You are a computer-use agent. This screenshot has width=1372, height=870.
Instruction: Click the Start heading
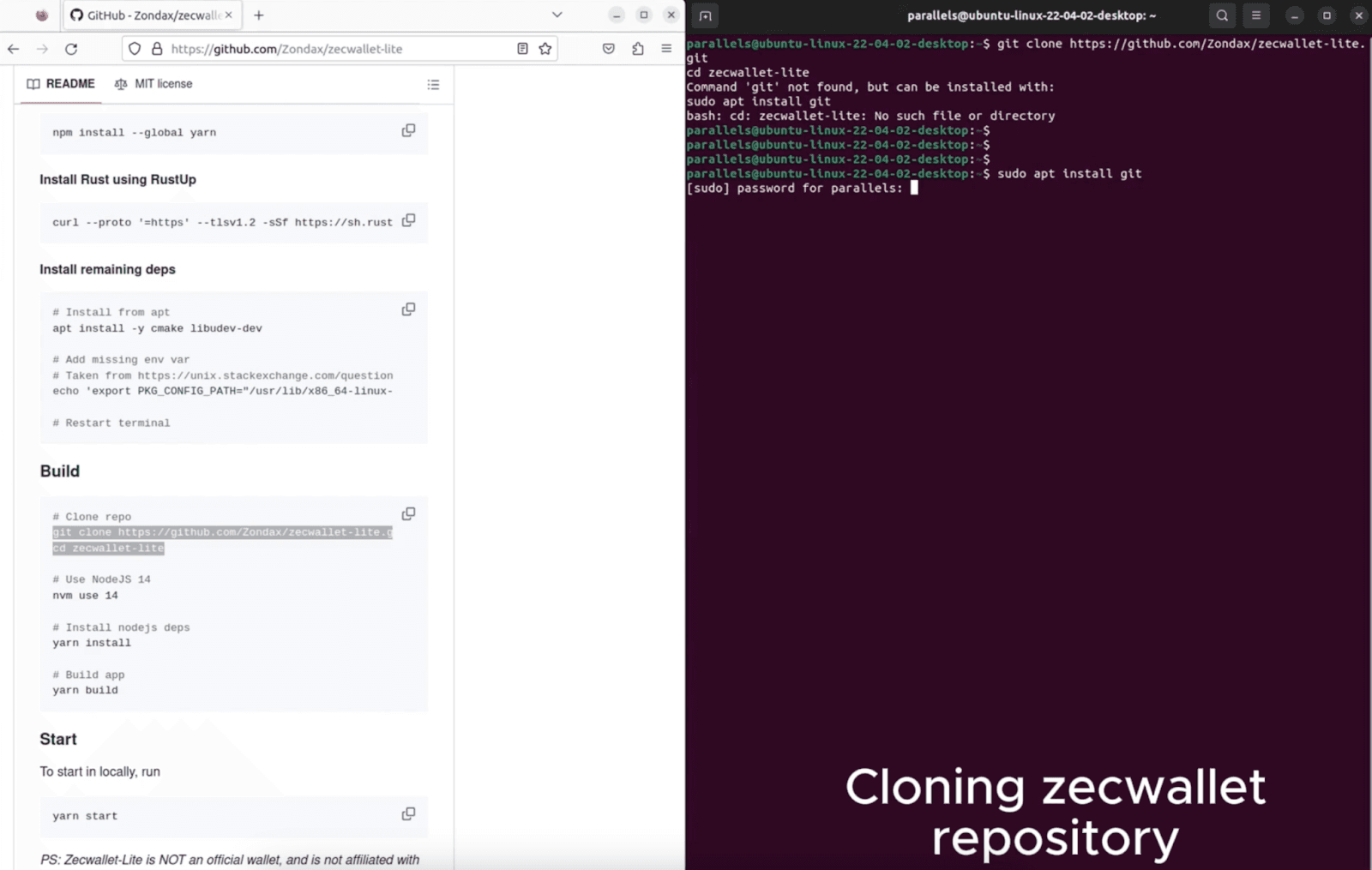[x=58, y=739]
